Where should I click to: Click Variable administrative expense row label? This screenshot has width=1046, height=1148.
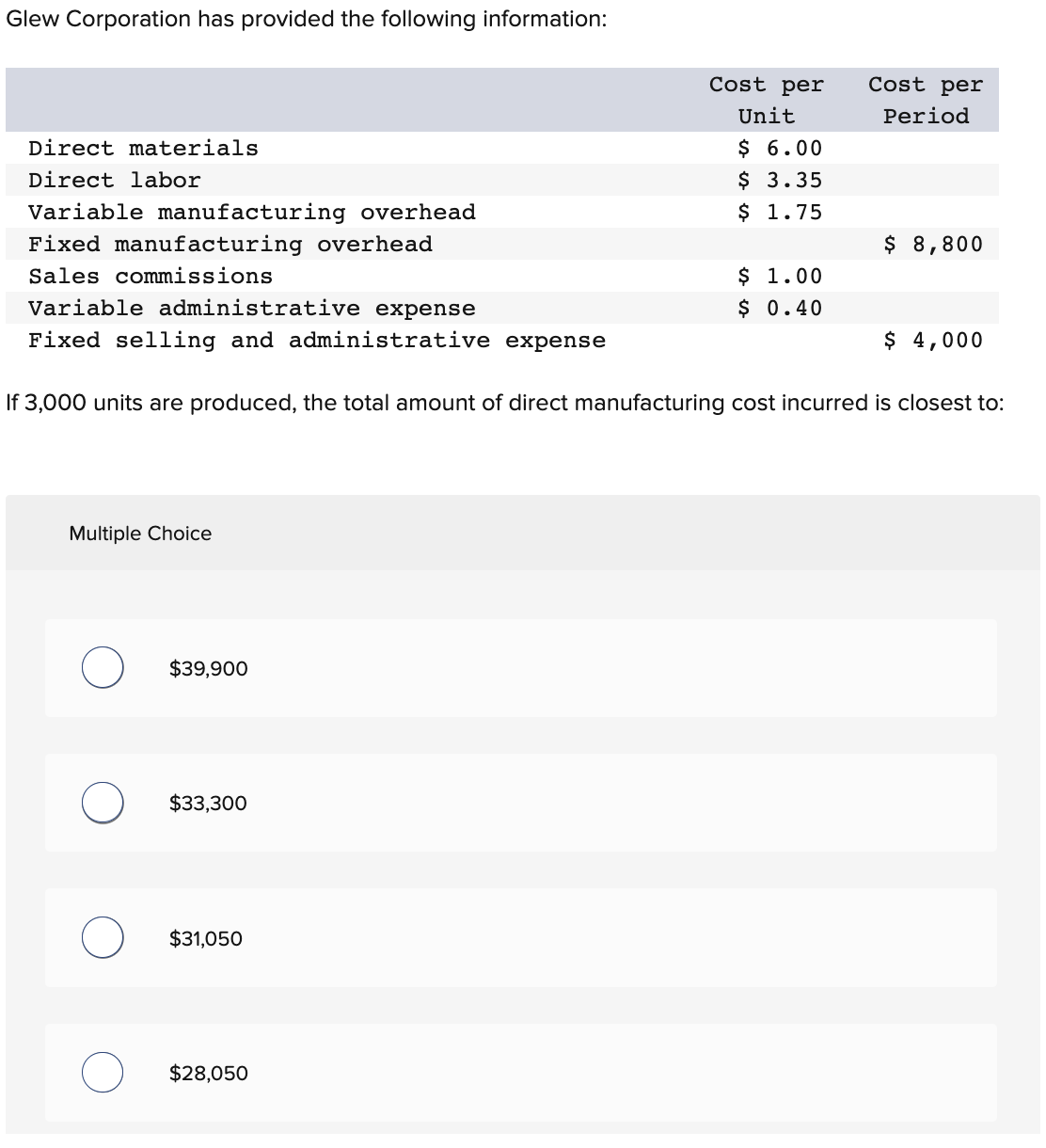(251, 309)
